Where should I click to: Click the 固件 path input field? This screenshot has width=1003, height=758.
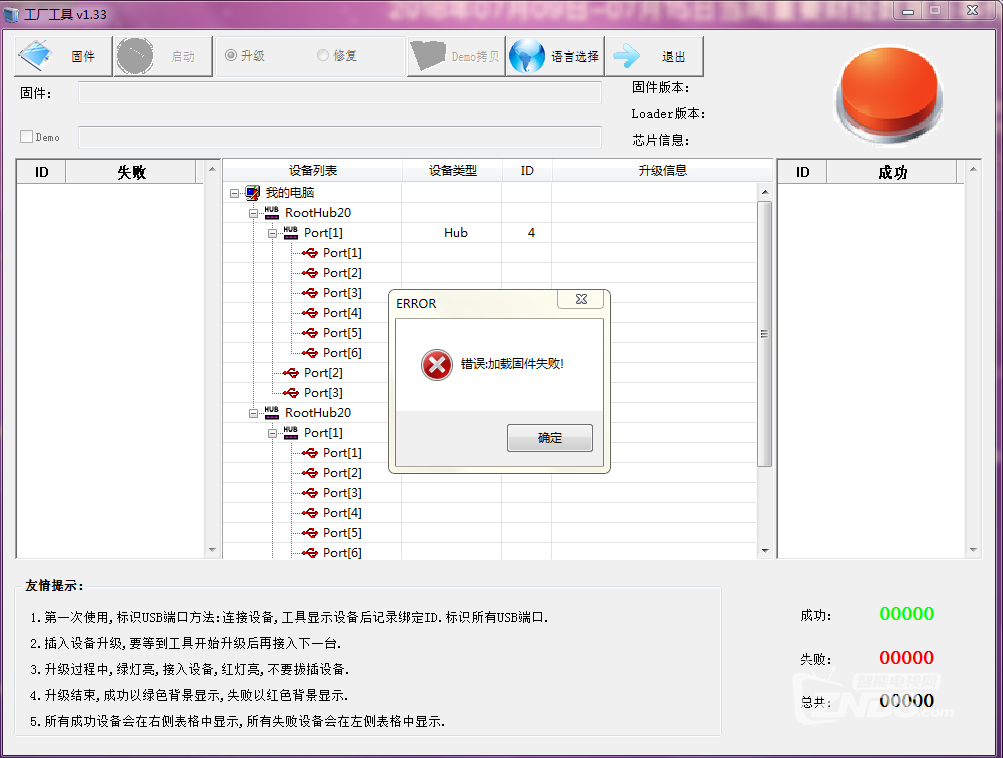[x=340, y=93]
